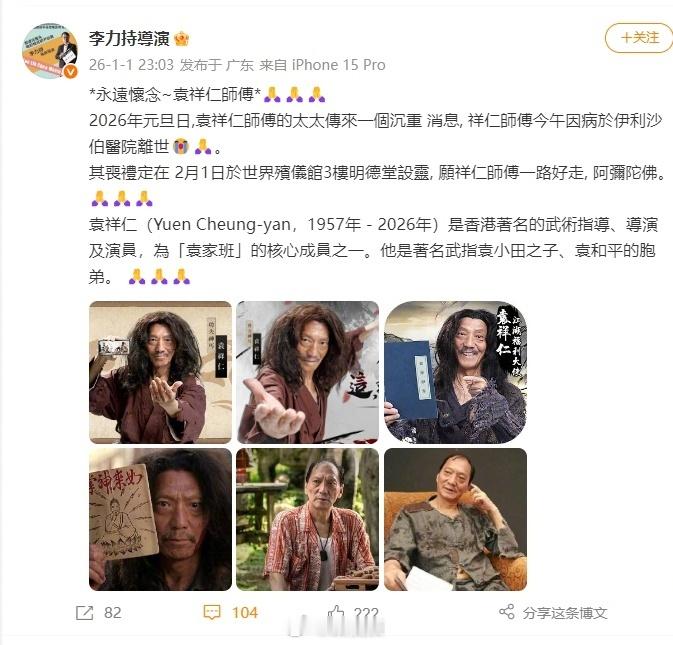Screen dimensions: 673x645
Task: Open photo showing the kung fu manual
Action: [x=161, y=519]
